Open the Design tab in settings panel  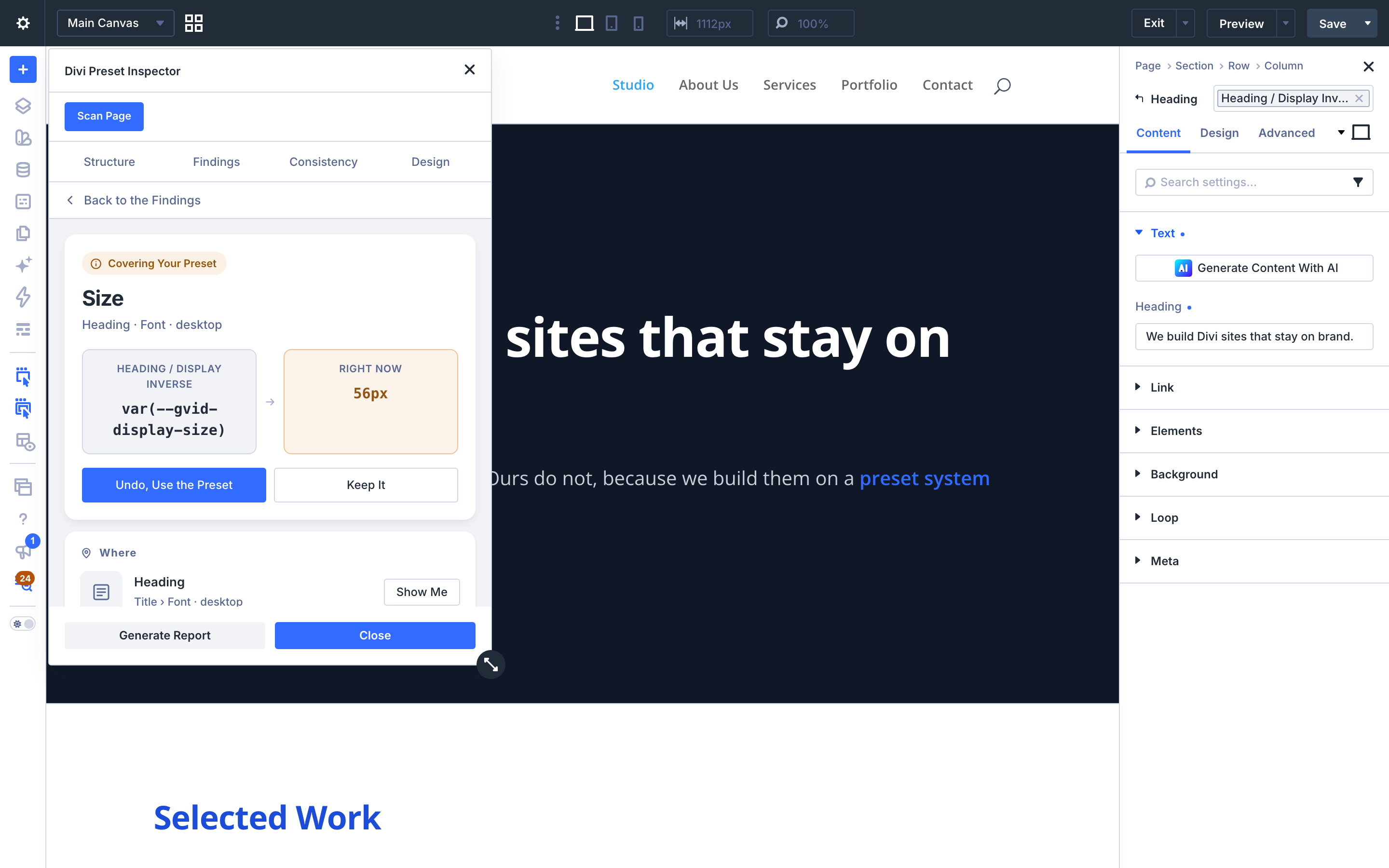point(1219,133)
